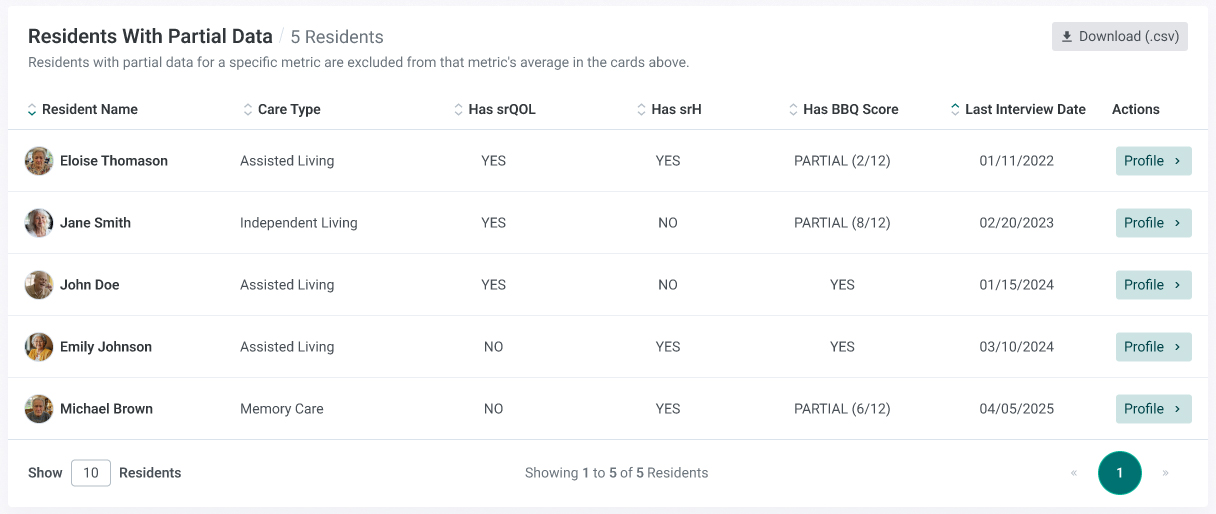Open Jane Smith's Profile button

tap(1153, 223)
